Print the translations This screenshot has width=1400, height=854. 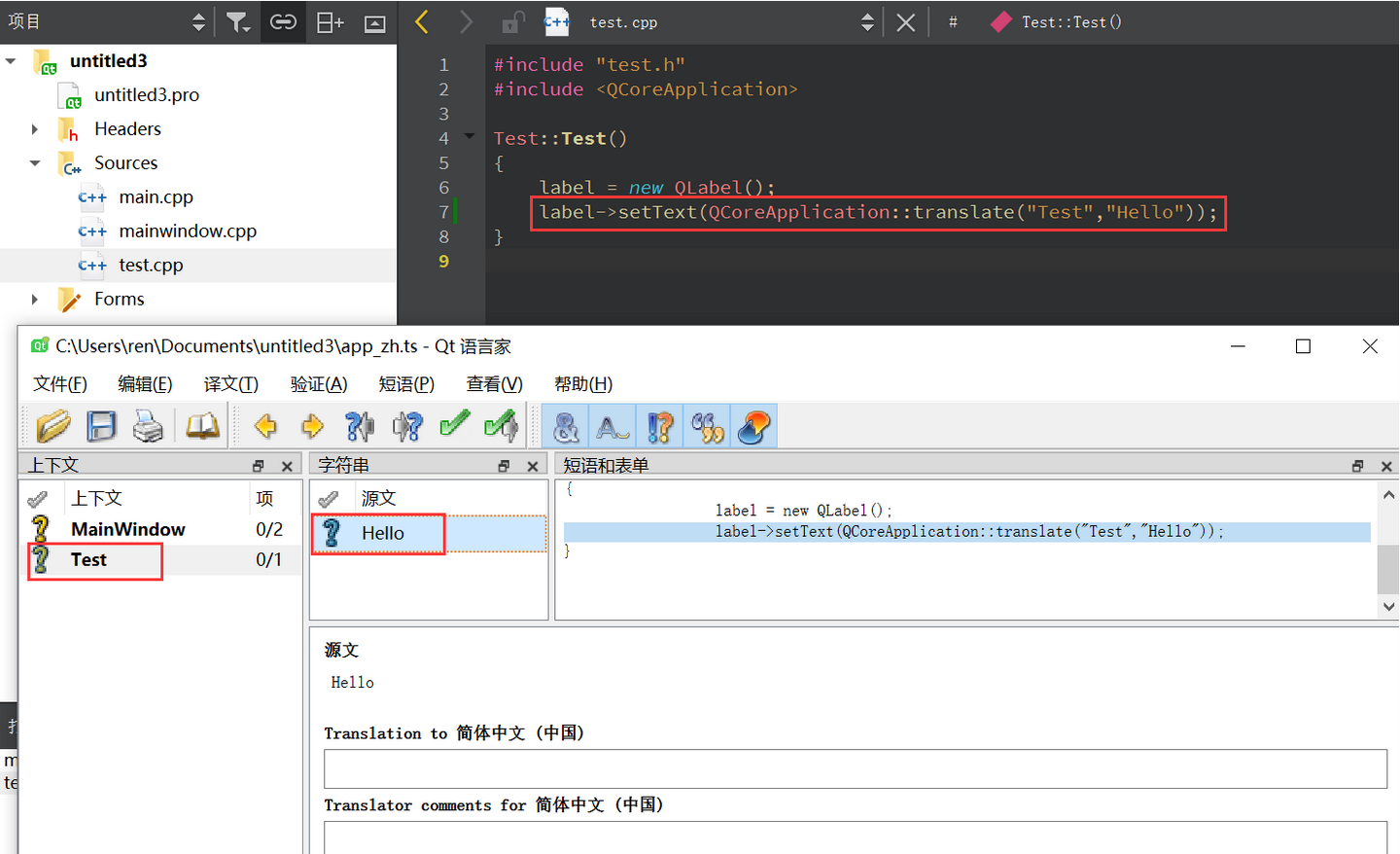point(150,426)
